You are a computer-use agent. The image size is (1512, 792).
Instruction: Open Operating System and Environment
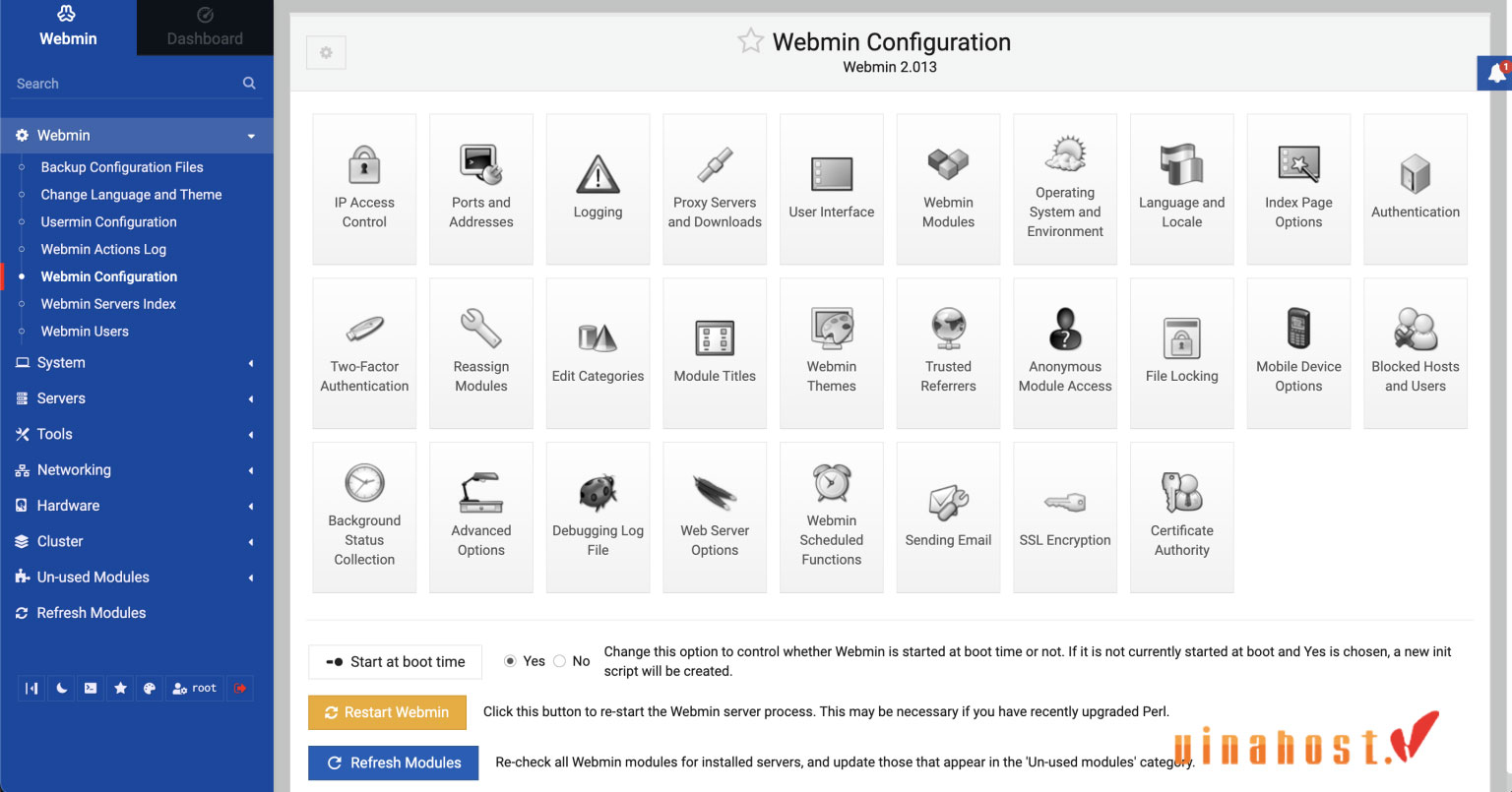click(1065, 189)
